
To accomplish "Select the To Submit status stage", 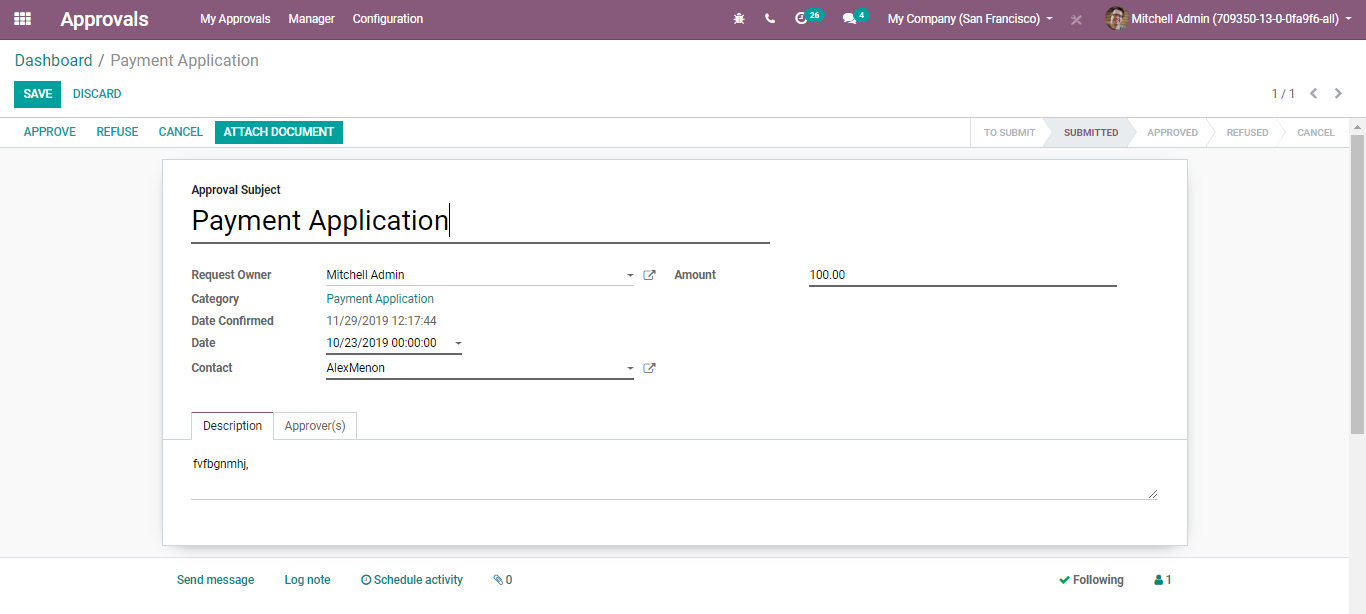I will point(1009,133).
